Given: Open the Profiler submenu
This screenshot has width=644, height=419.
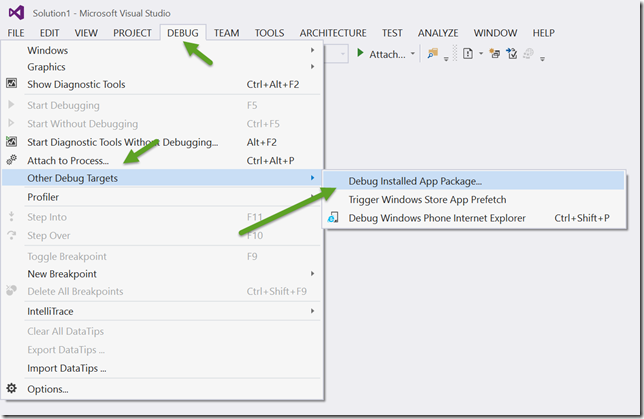Looking at the screenshot, I should (162, 197).
